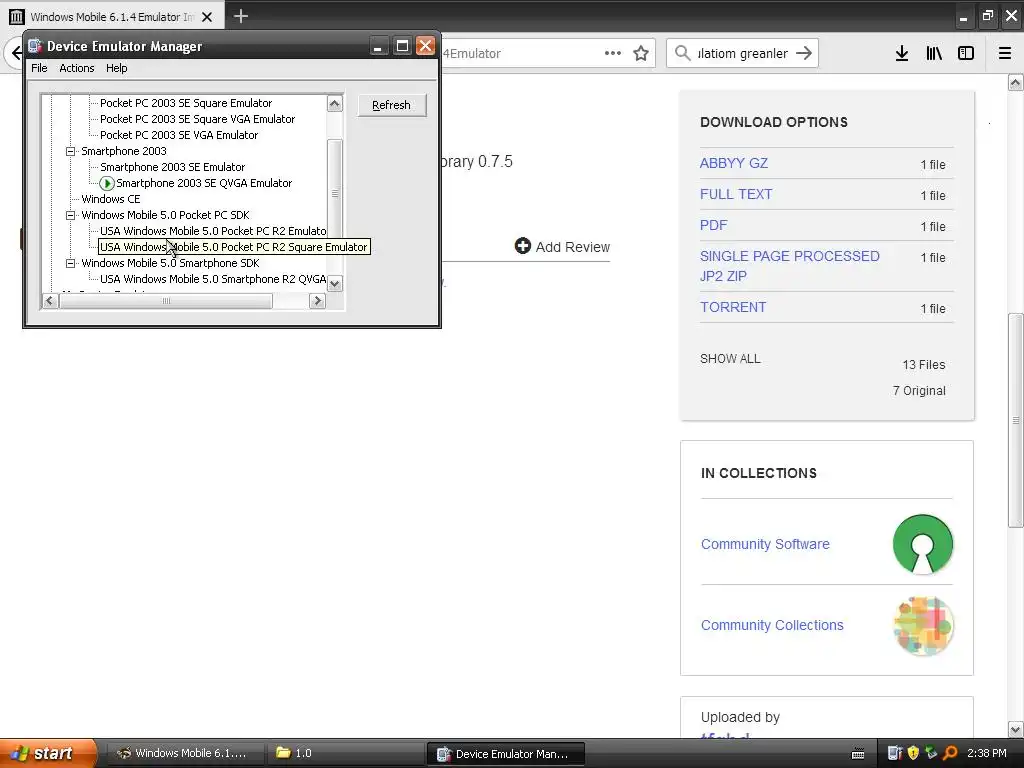Open the File menu in Device Emulator Manager
This screenshot has height=768, width=1024.
point(39,68)
